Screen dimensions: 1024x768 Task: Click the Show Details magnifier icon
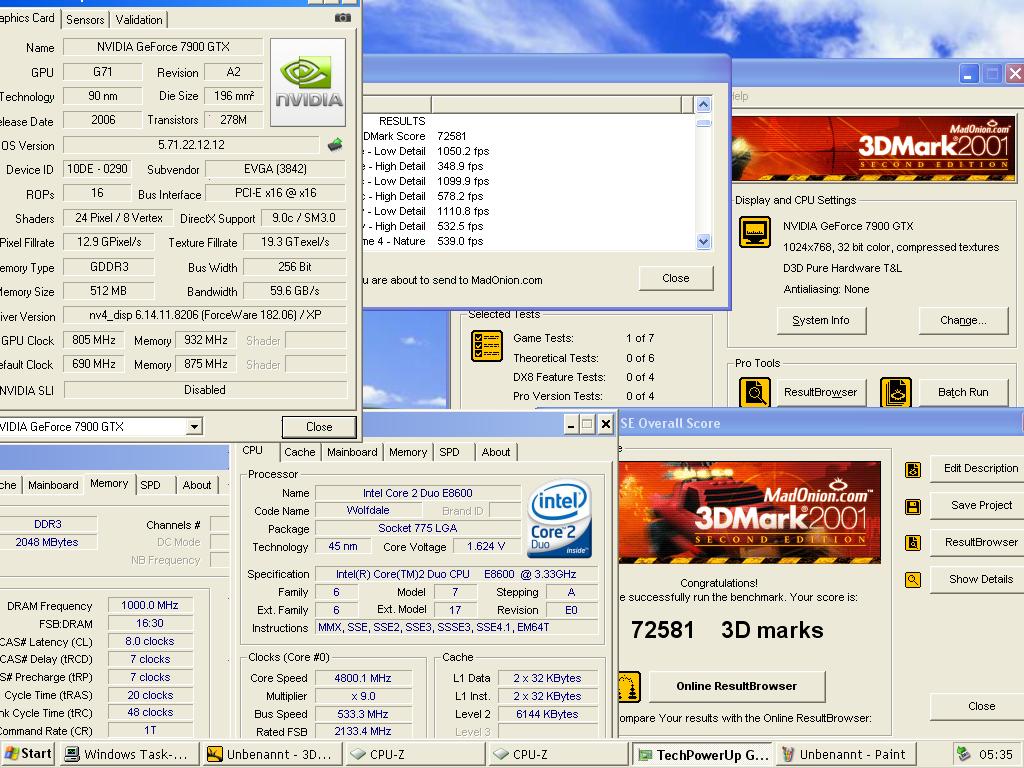coord(913,579)
